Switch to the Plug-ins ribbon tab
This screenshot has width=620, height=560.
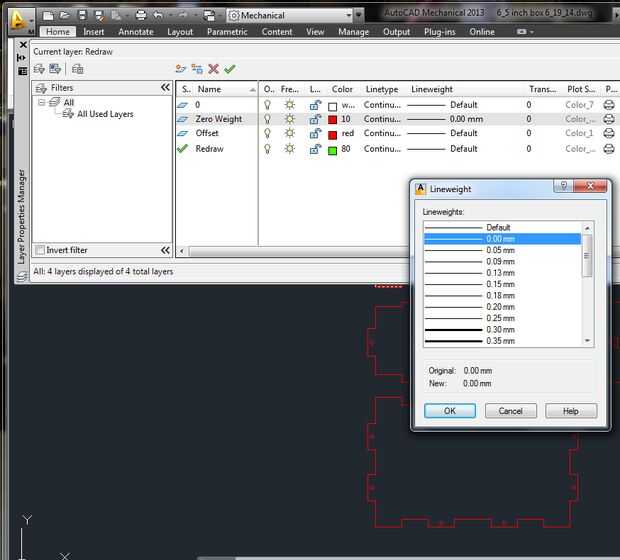pos(440,32)
